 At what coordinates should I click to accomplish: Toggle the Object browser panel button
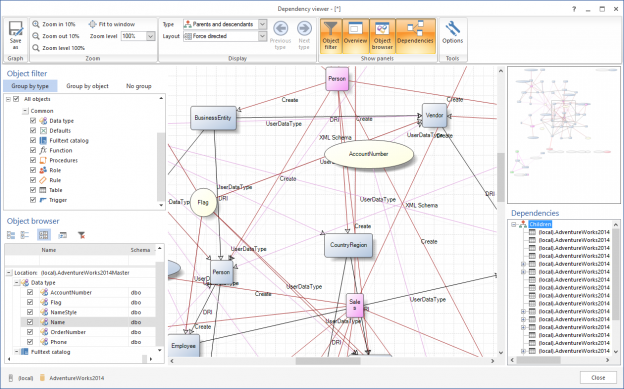tap(382, 36)
